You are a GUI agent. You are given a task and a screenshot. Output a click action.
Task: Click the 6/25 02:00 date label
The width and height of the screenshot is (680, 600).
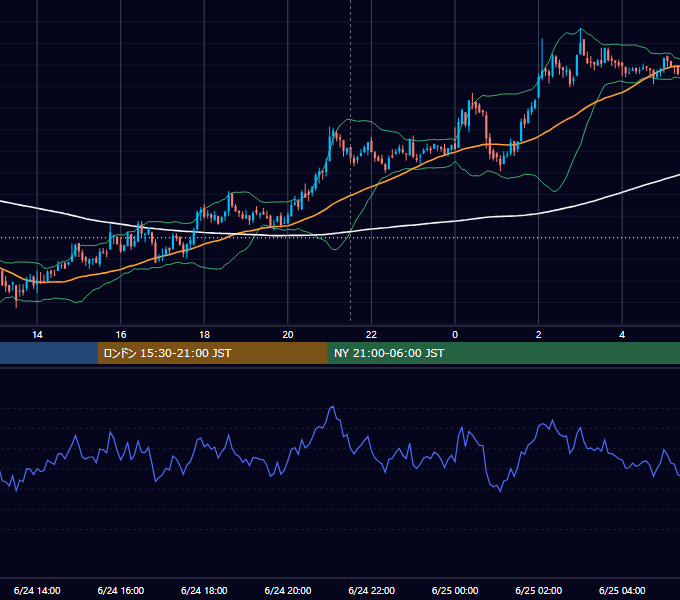pyautogui.click(x=539, y=590)
